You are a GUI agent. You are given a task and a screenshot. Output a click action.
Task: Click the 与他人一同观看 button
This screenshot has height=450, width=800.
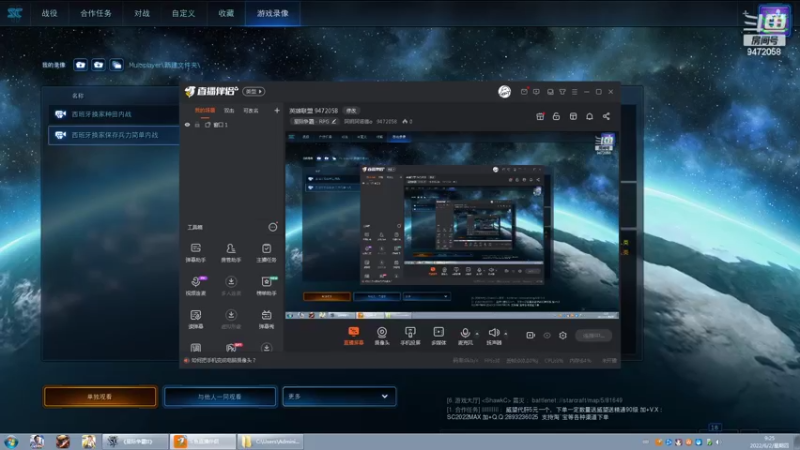(x=220, y=396)
